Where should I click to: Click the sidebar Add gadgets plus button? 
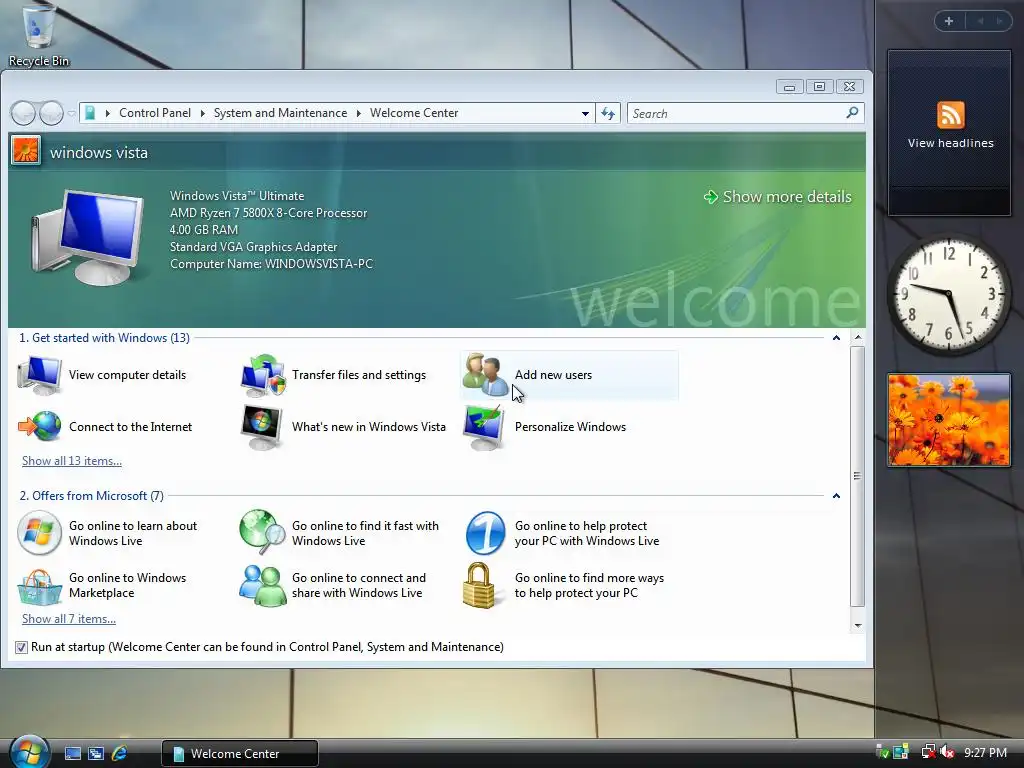[x=948, y=21]
